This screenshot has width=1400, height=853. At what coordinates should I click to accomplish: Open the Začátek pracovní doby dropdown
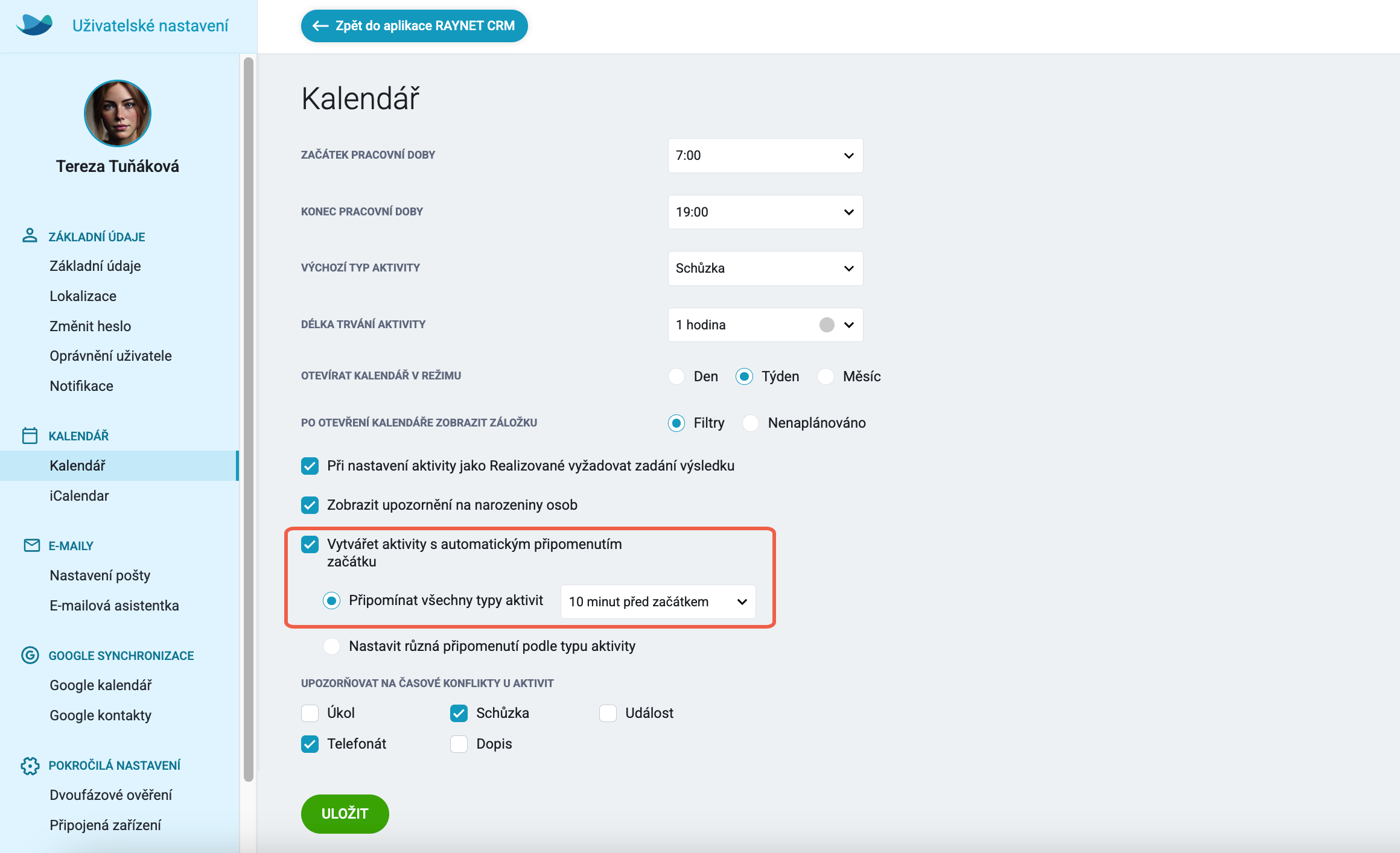[765, 156]
